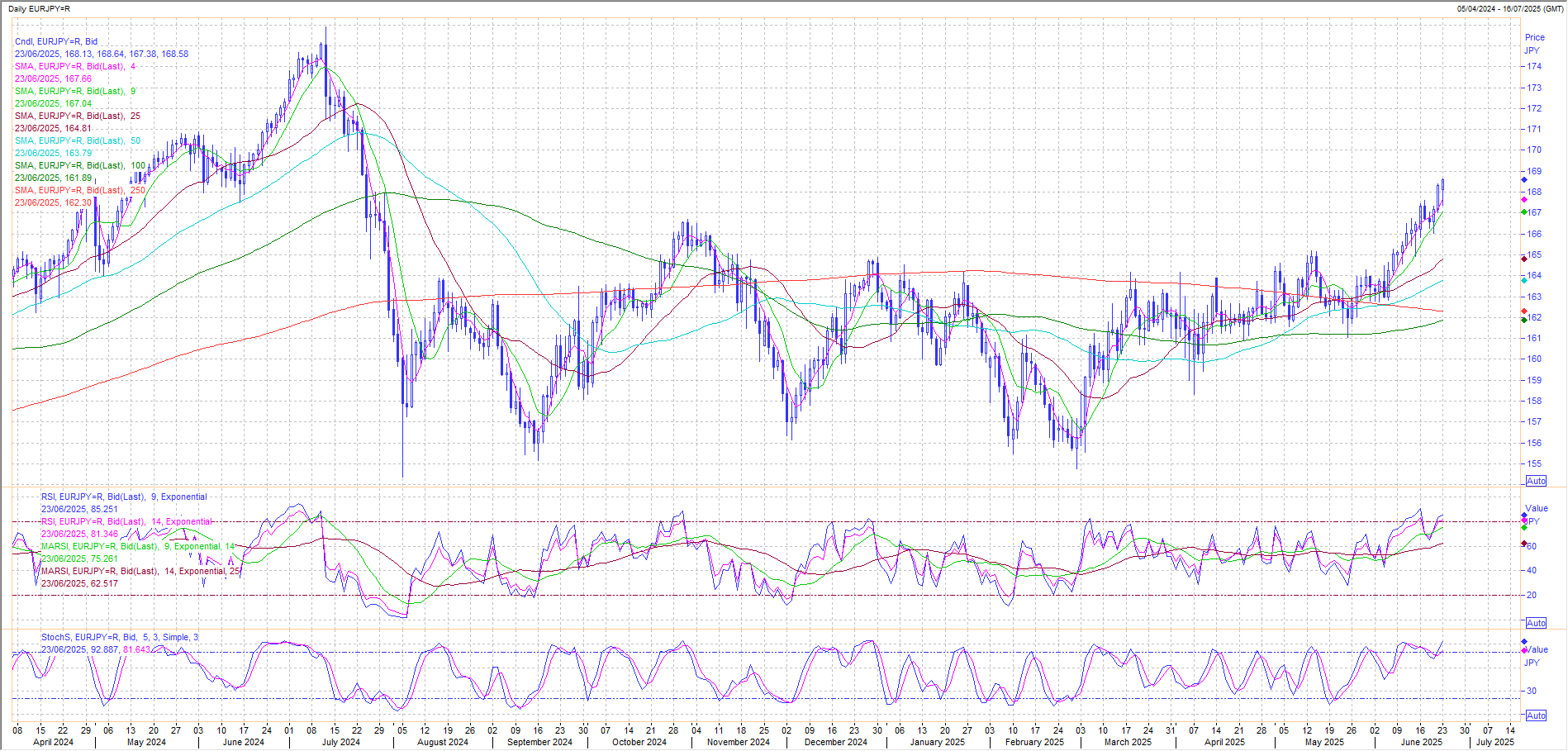Select the green MARSI marker on the RSI axis
Viewport: 1568px width, 751px height.
click(1524, 527)
